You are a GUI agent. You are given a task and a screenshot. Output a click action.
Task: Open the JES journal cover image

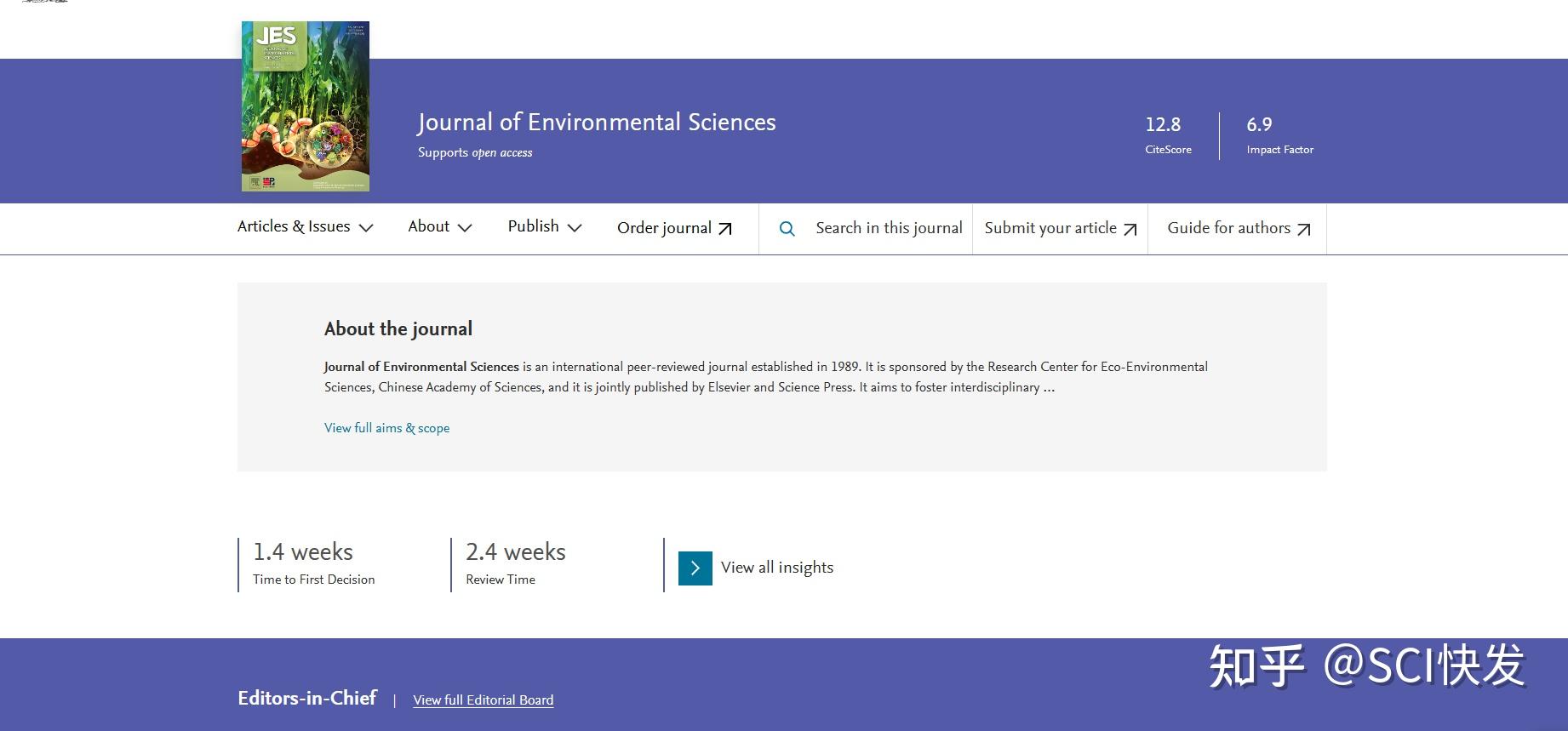[306, 106]
